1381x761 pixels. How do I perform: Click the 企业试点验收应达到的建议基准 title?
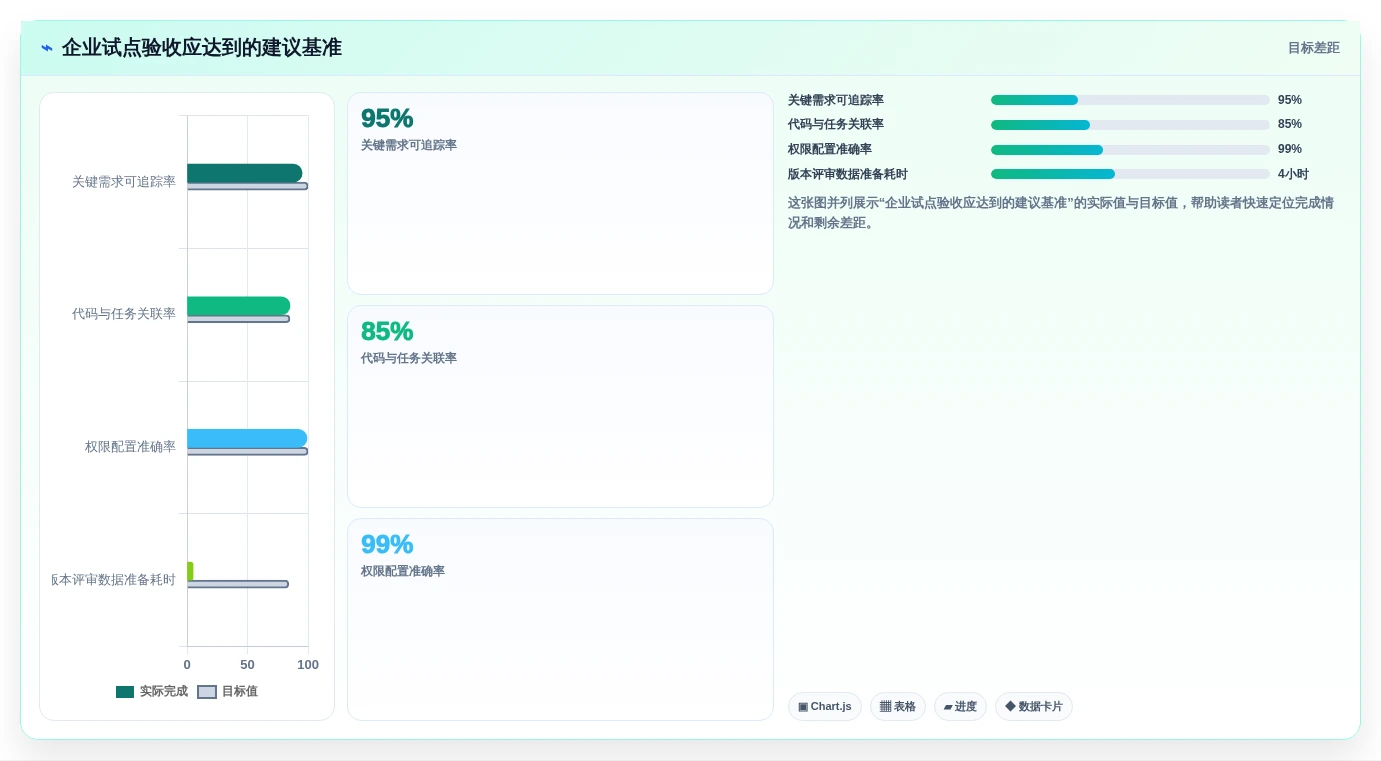pos(202,48)
